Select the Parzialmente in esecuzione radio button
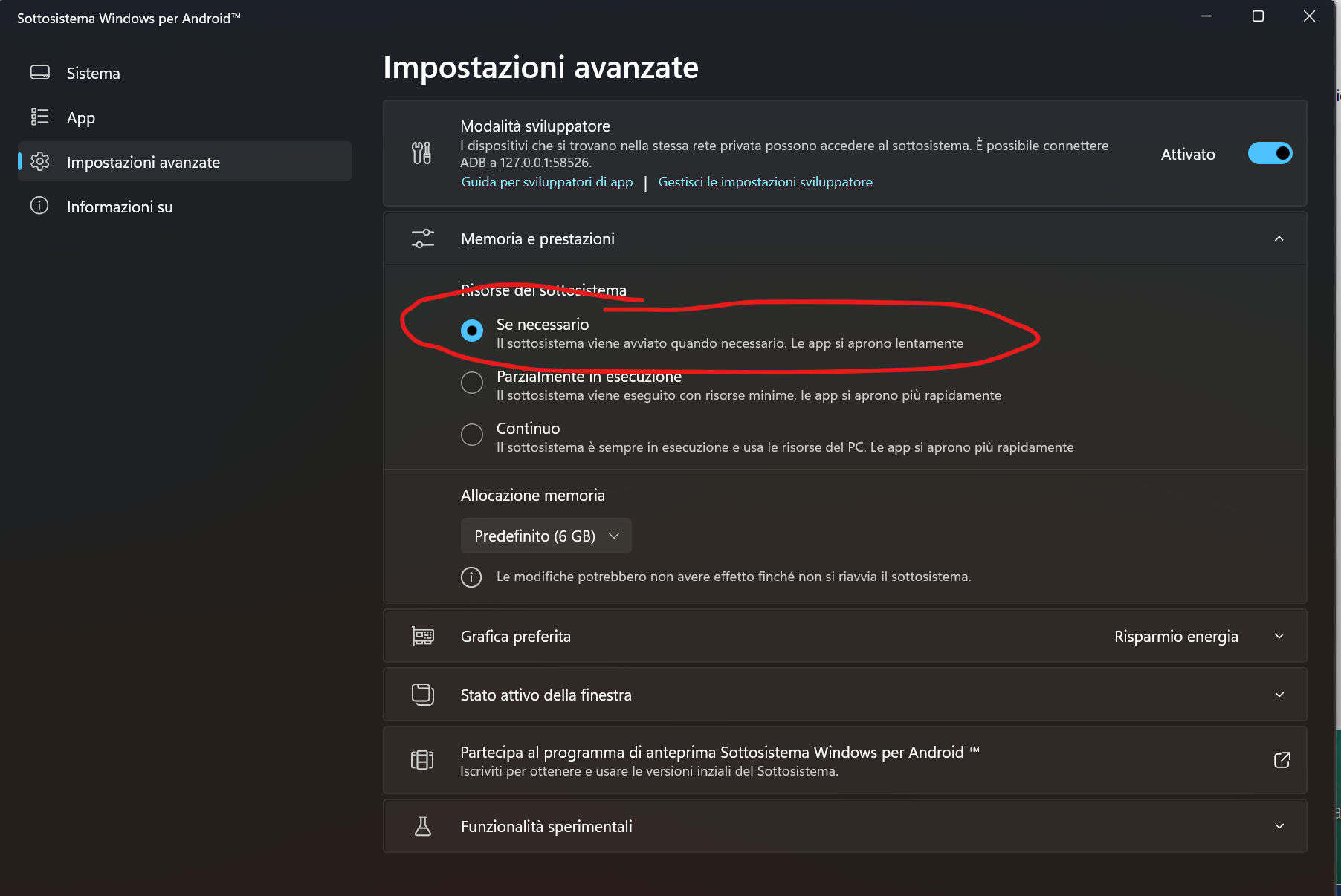Viewport: 1341px width, 896px height. [472, 383]
